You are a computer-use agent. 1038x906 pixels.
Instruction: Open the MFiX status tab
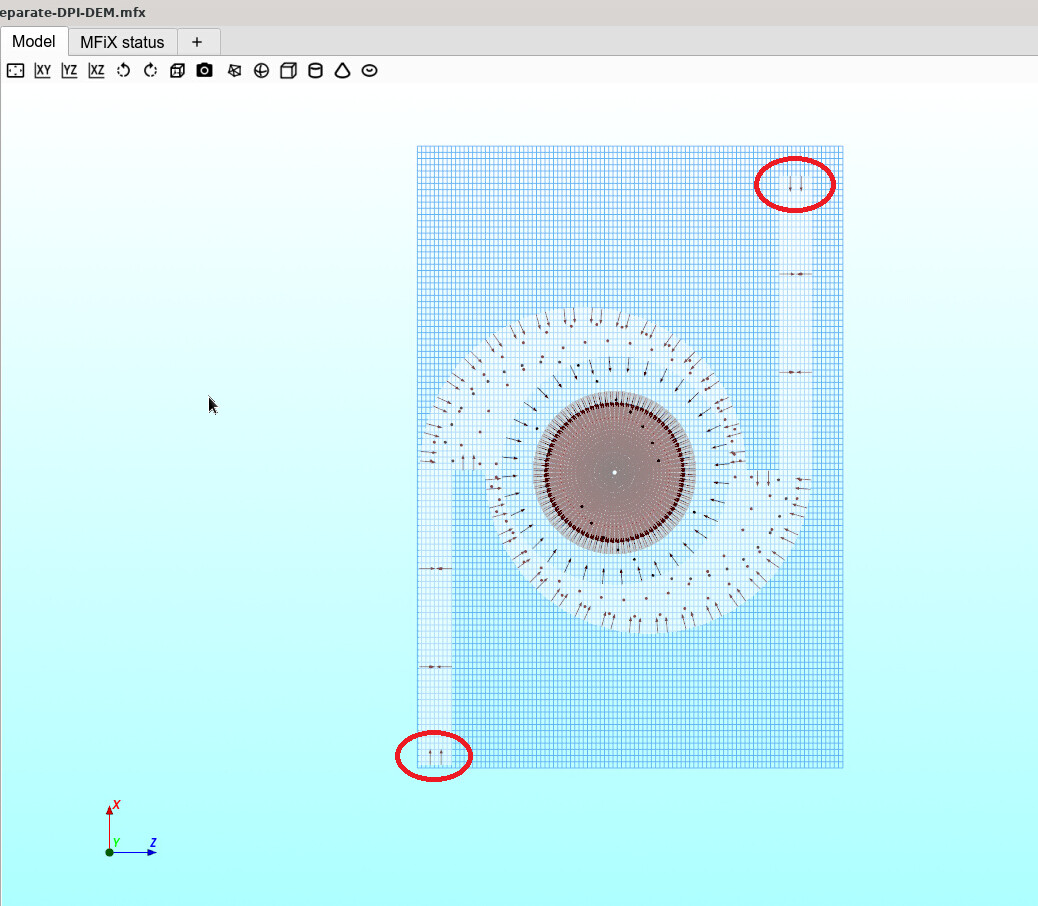point(122,42)
